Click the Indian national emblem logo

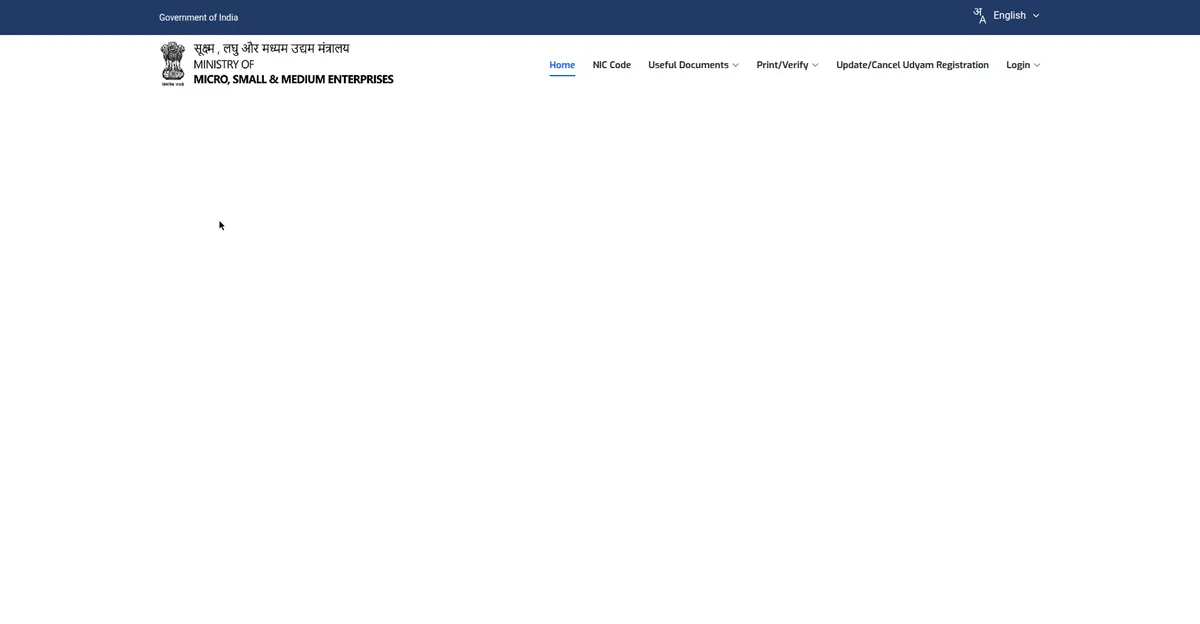[x=173, y=64]
